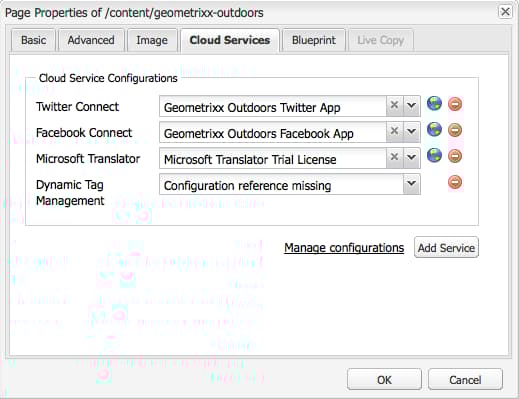Remove the Facebook Connect service
The width and height of the screenshot is (519, 399).
pyautogui.click(x=455, y=130)
